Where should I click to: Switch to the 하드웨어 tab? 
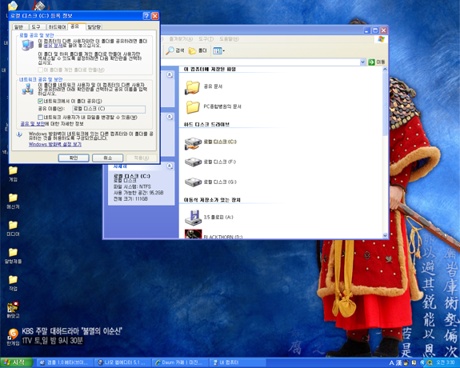(x=57, y=27)
